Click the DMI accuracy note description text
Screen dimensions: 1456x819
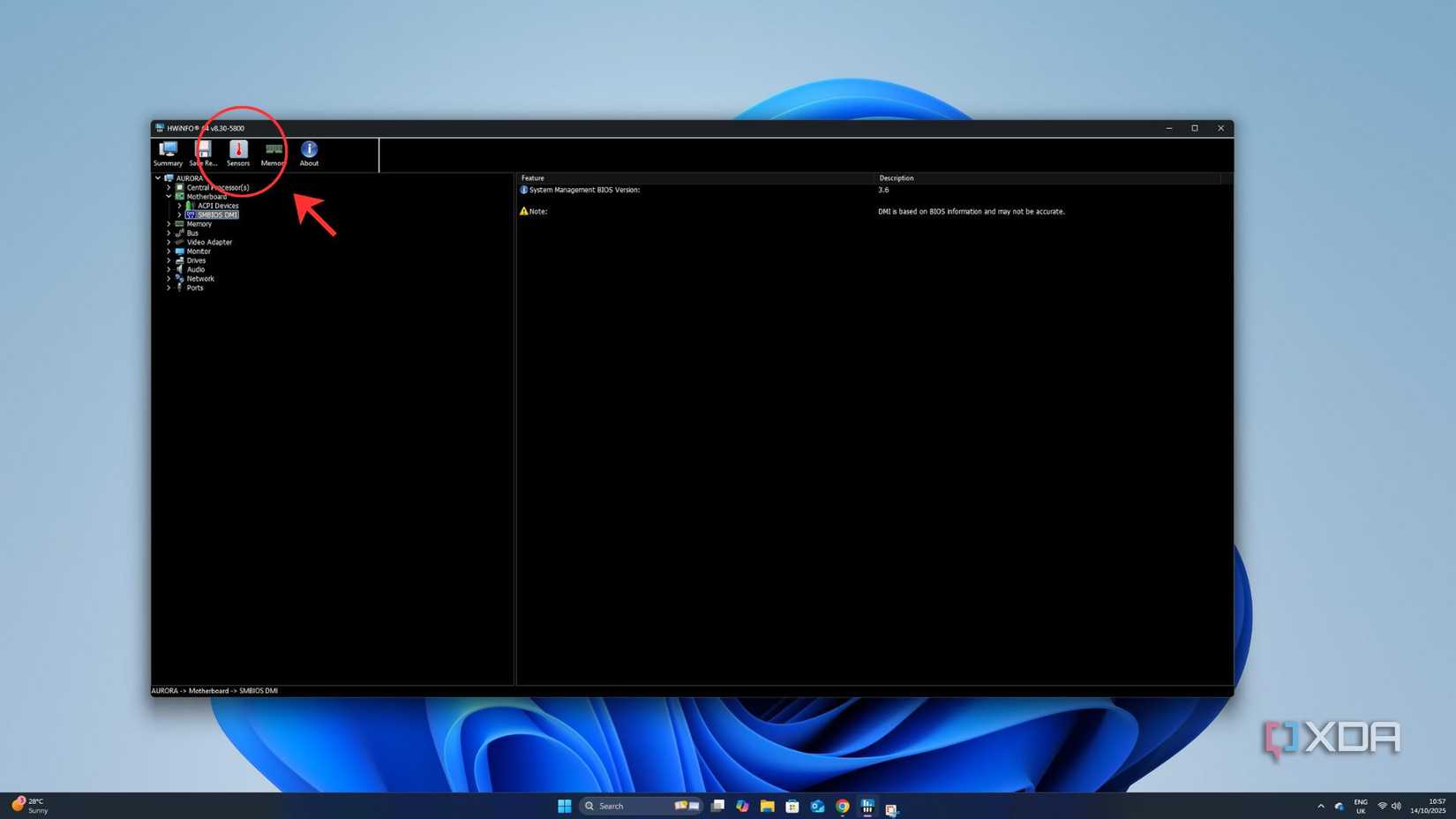tap(972, 212)
